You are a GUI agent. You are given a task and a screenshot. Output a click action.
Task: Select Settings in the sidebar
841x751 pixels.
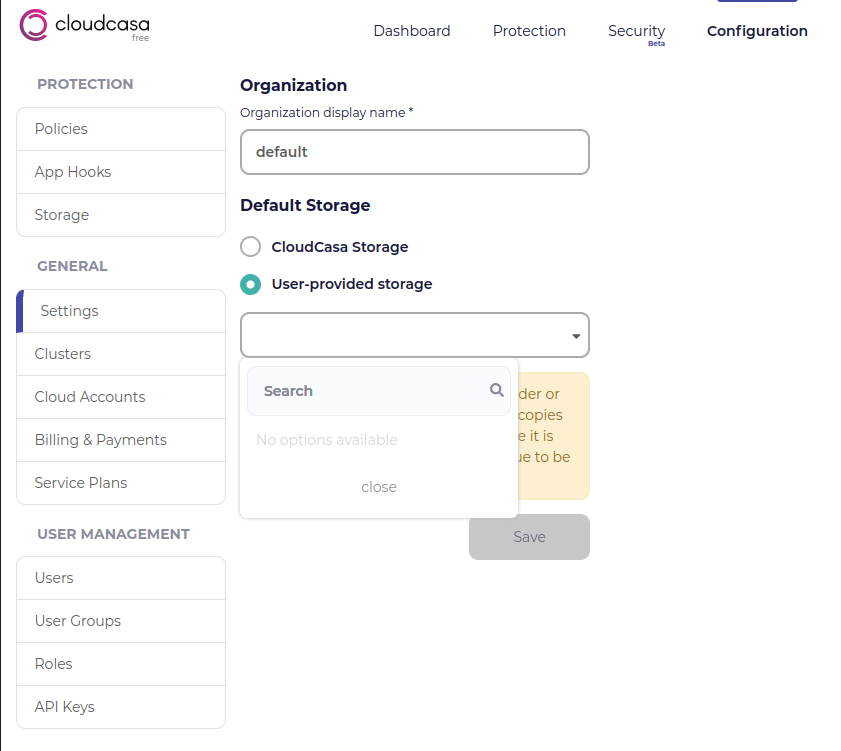click(121, 311)
